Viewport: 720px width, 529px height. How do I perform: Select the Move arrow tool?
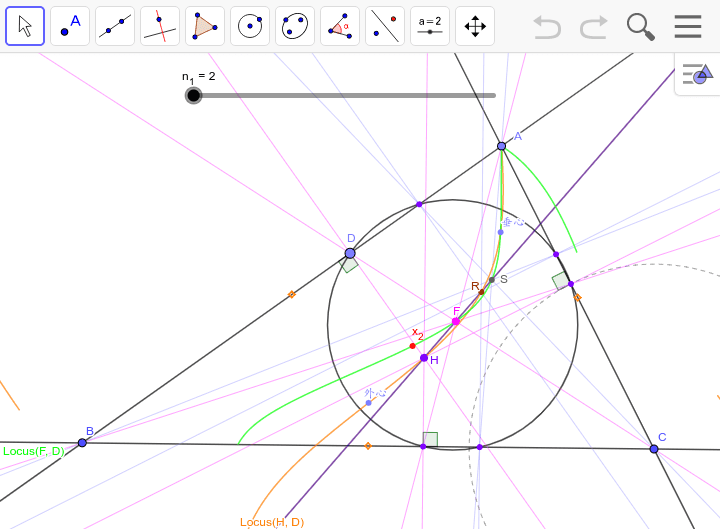(25, 26)
